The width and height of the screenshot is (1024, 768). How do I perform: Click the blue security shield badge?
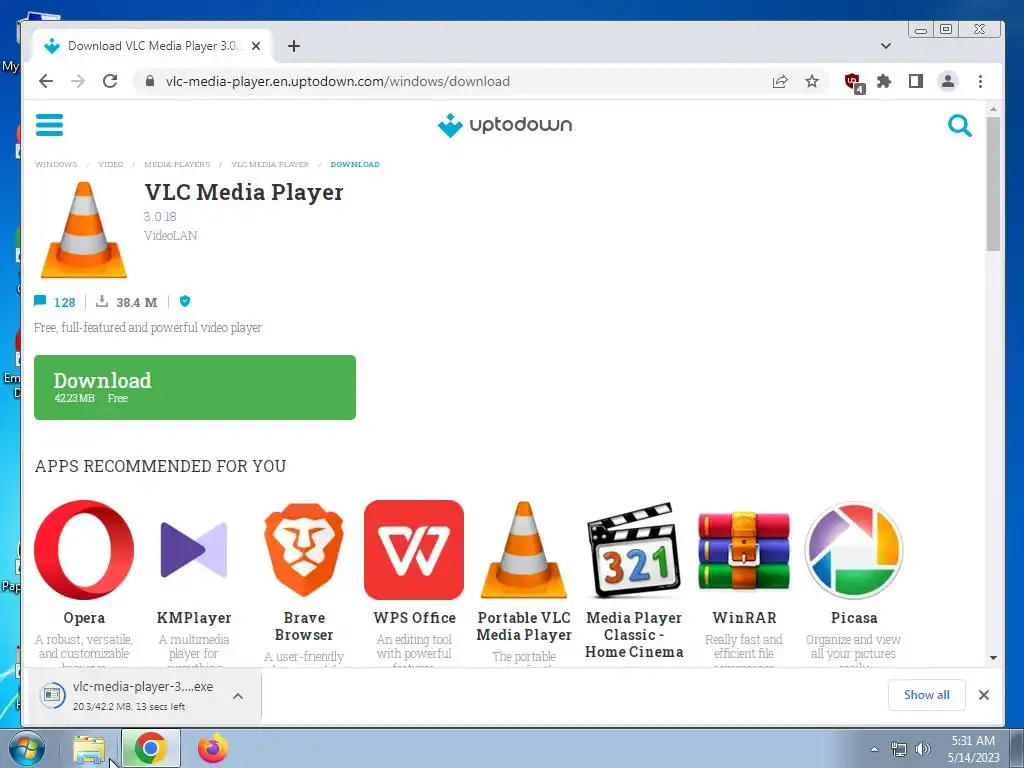(x=185, y=301)
